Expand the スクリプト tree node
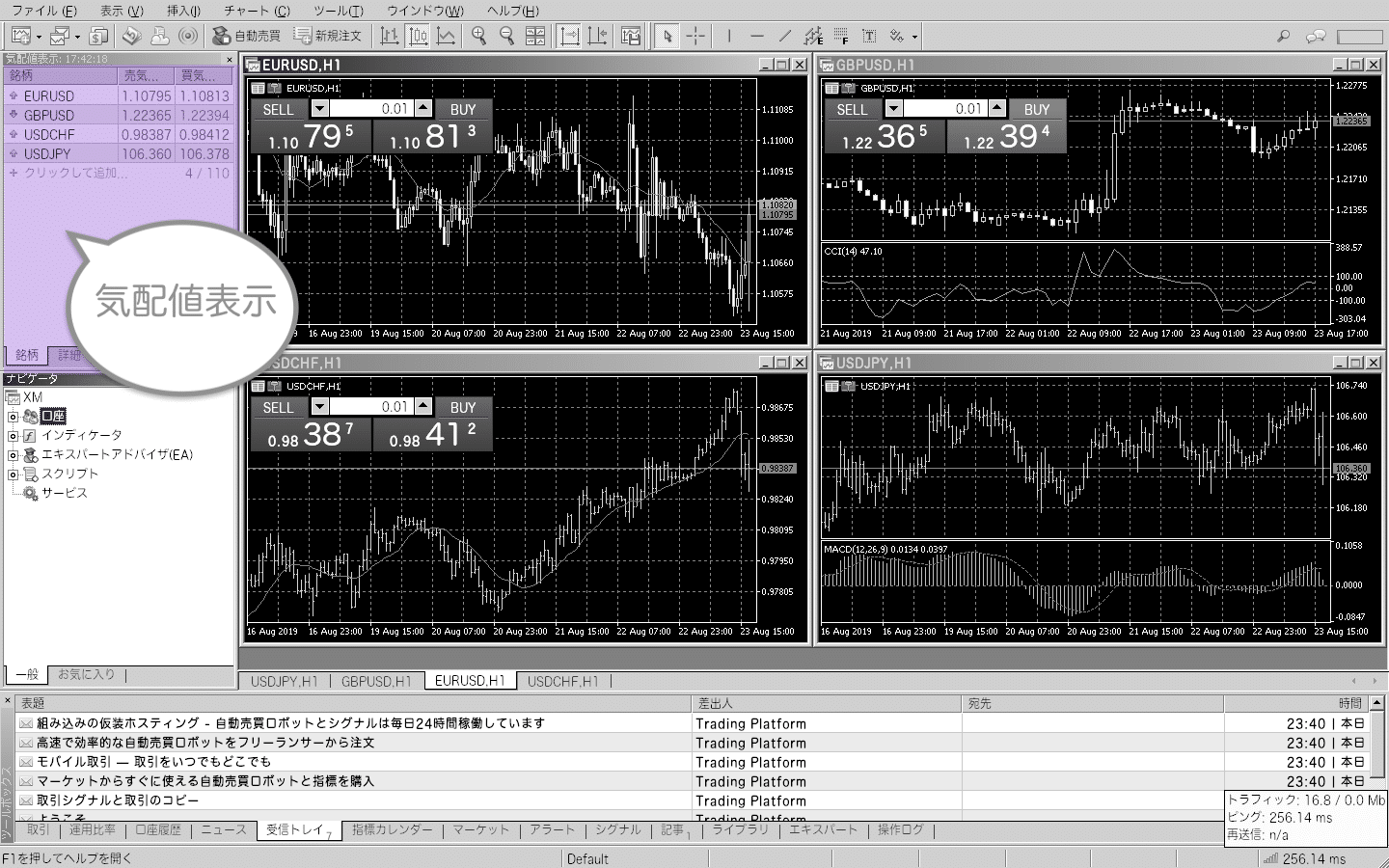Viewport: 1389px width, 868px height. 13,475
